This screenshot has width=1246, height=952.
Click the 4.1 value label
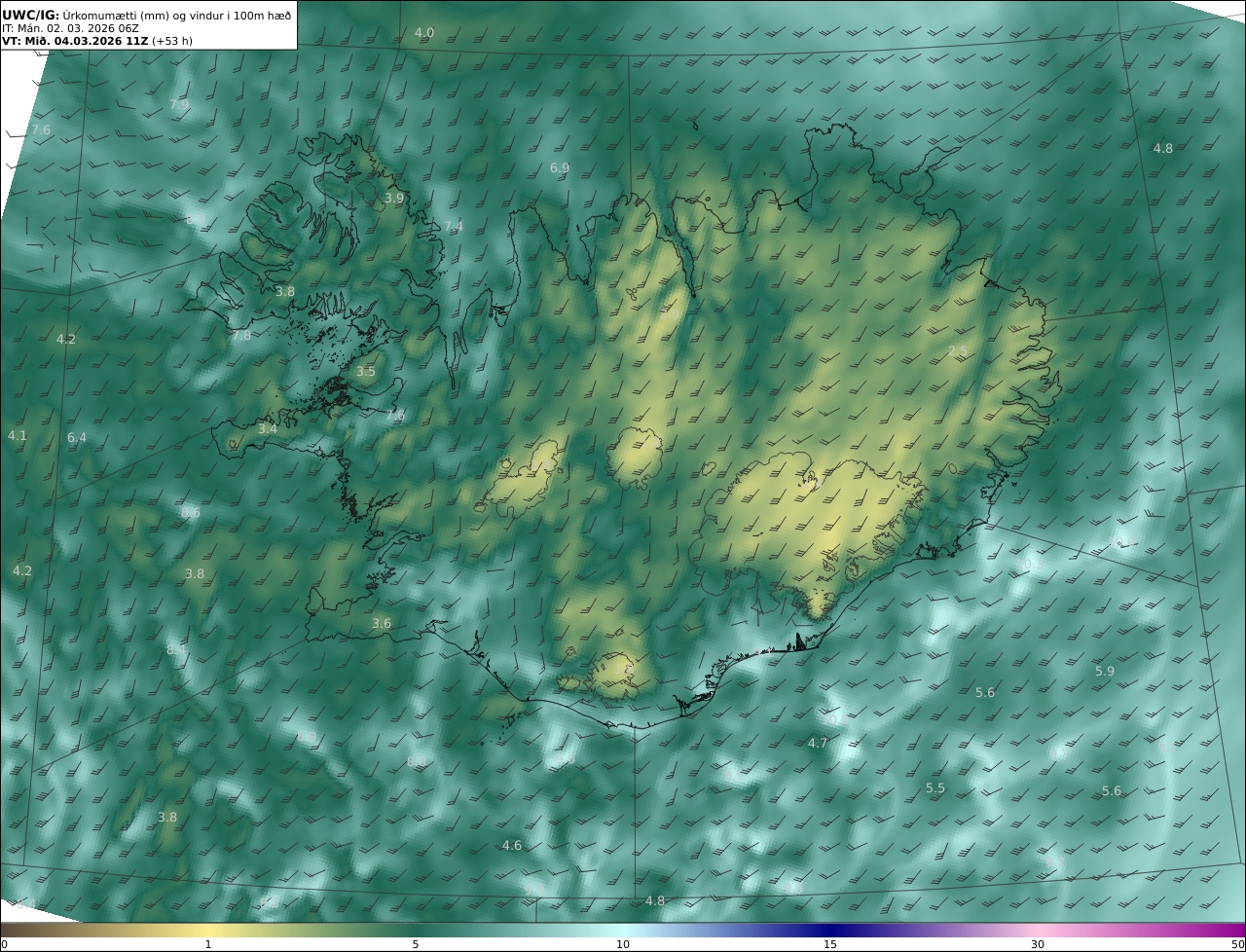[x=18, y=435]
